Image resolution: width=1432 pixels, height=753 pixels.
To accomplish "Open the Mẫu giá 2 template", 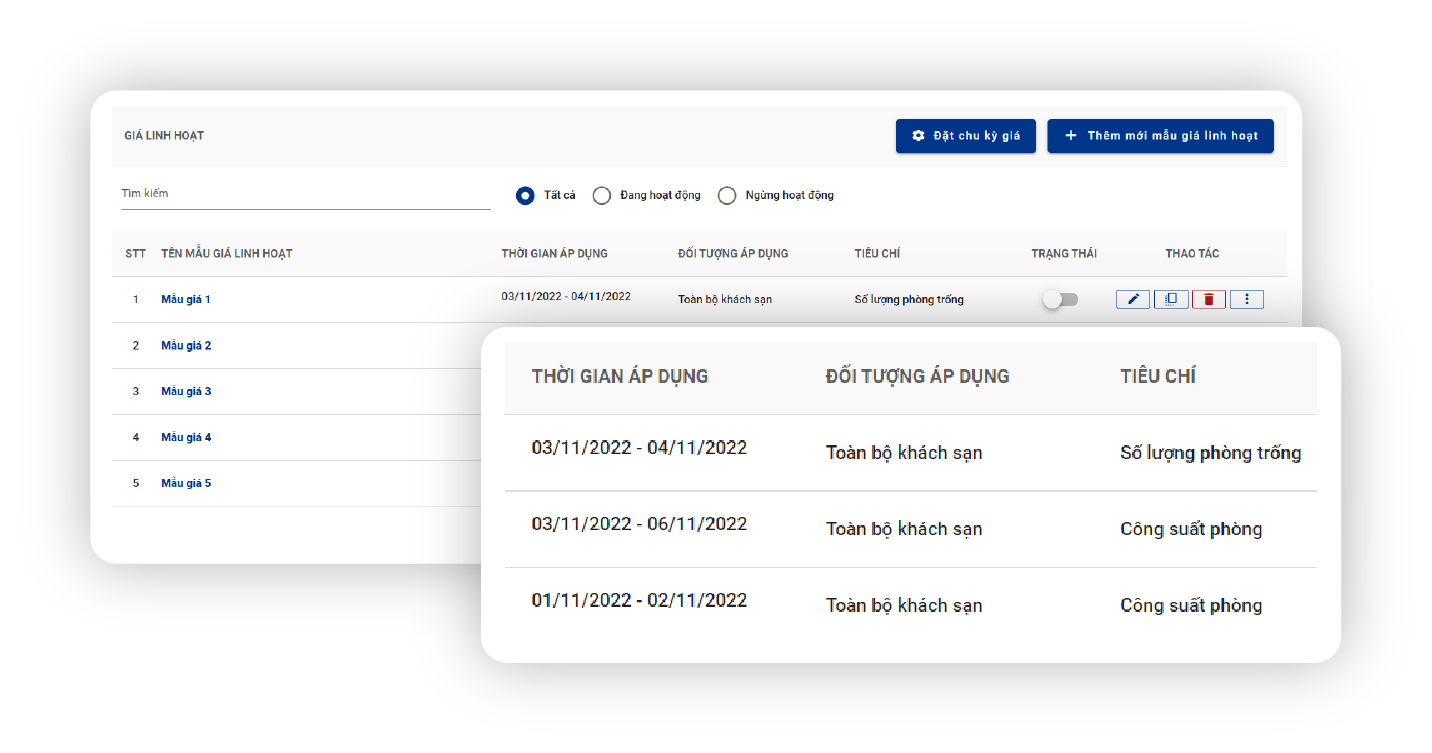I will (186, 345).
